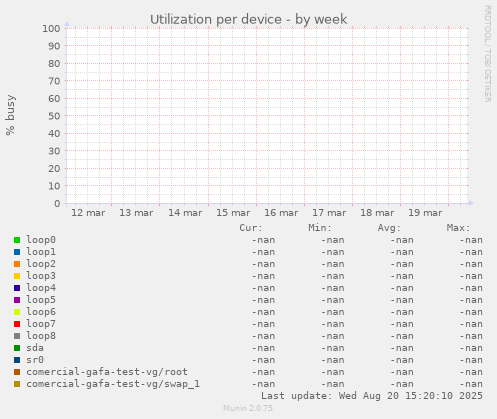
Task: Click the loop4 dark blue swatch
Action: (x=17, y=288)
